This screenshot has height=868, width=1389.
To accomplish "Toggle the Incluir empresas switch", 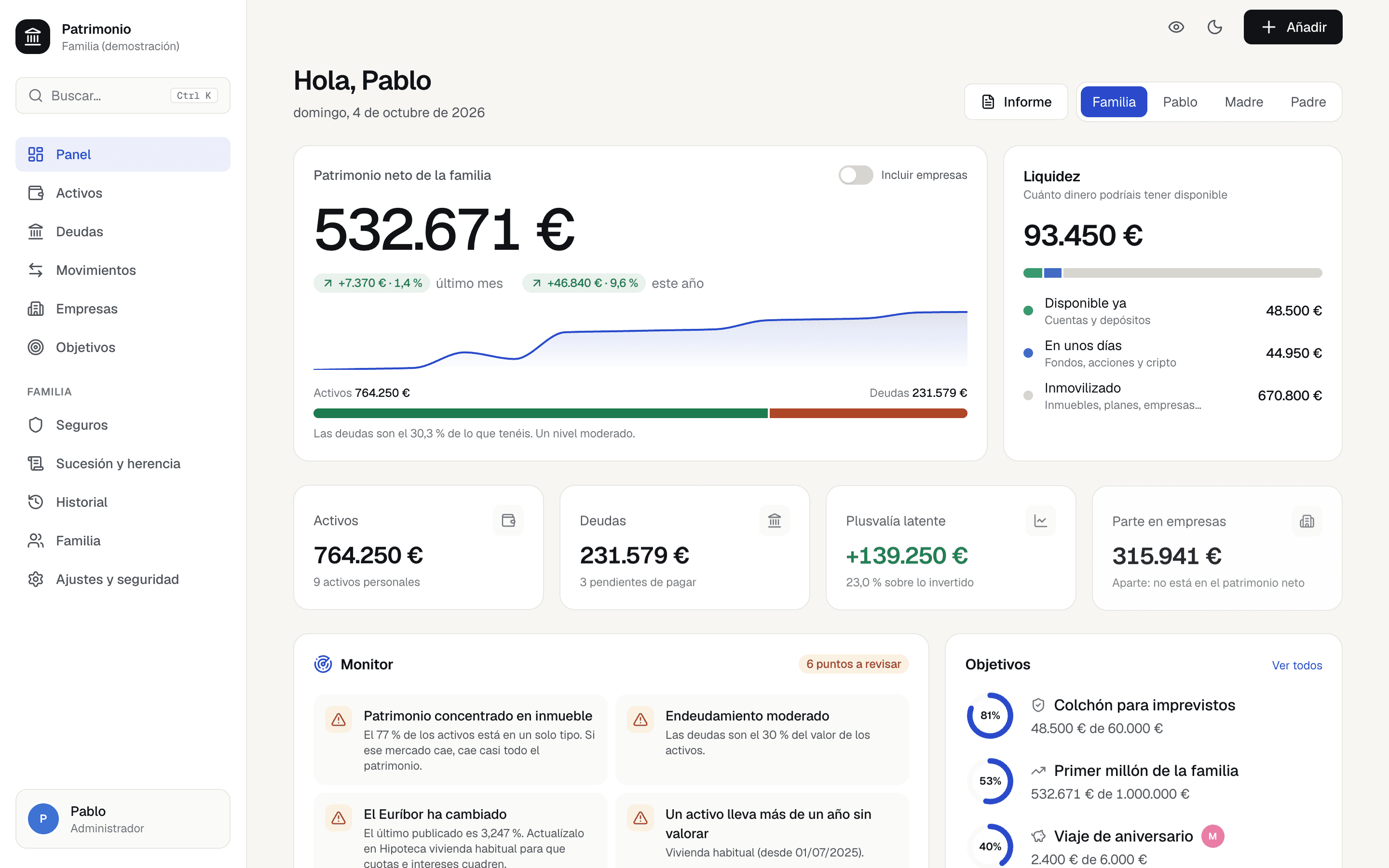I will 856,175.
